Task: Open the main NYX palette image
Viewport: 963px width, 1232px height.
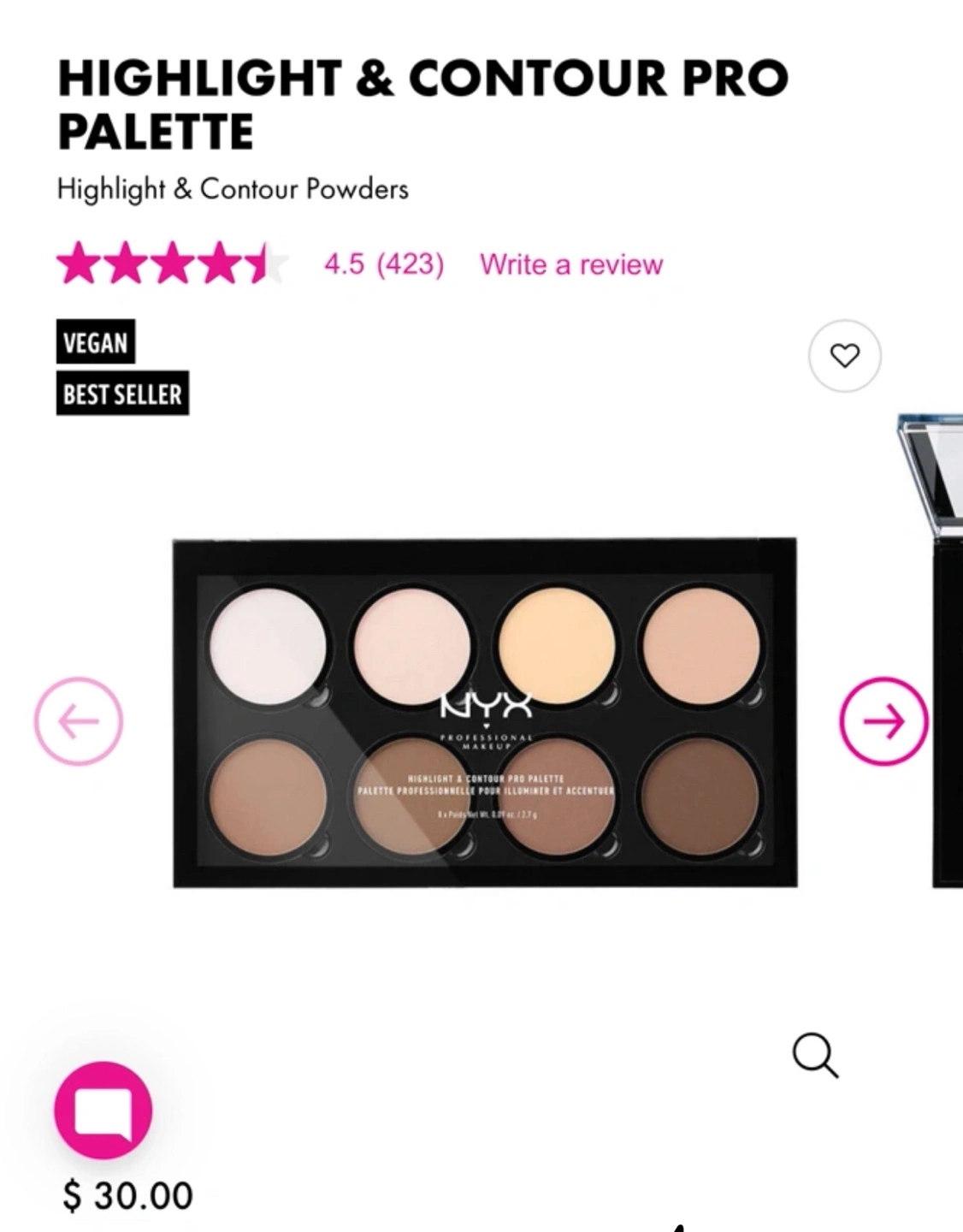Action: 485,713
